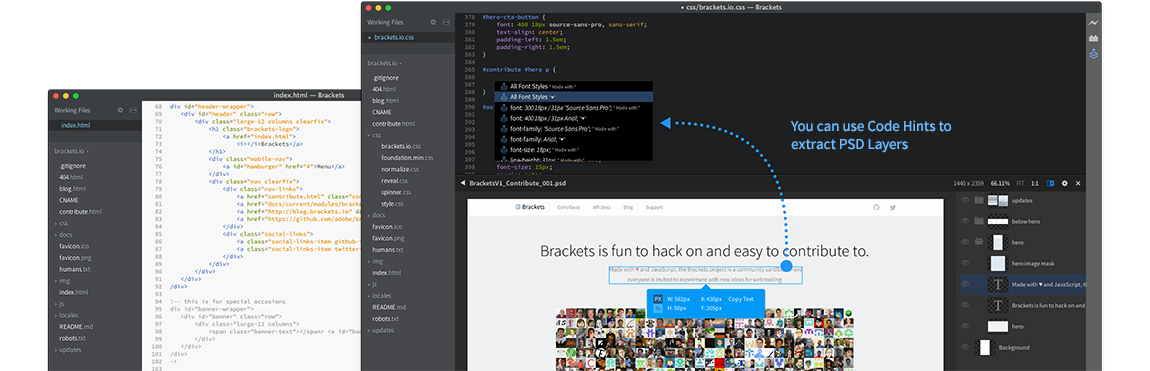Click split-view icon in index.html window sidebar
The height and width of the screenshot is (371, 1150).
pyautogui.click(x=133, y=111)
